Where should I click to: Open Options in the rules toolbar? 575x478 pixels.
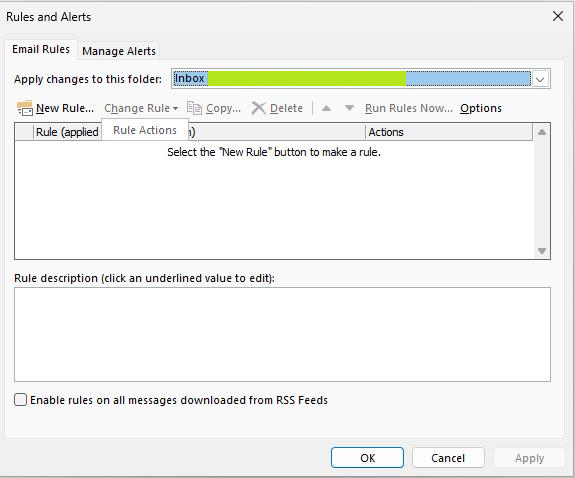click(x=481, y=108)
